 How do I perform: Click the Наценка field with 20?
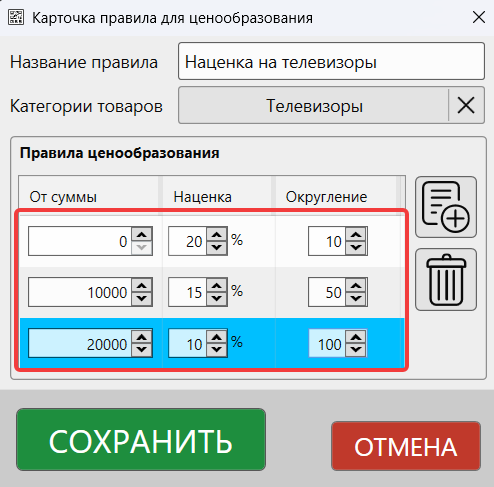[187, 241]
